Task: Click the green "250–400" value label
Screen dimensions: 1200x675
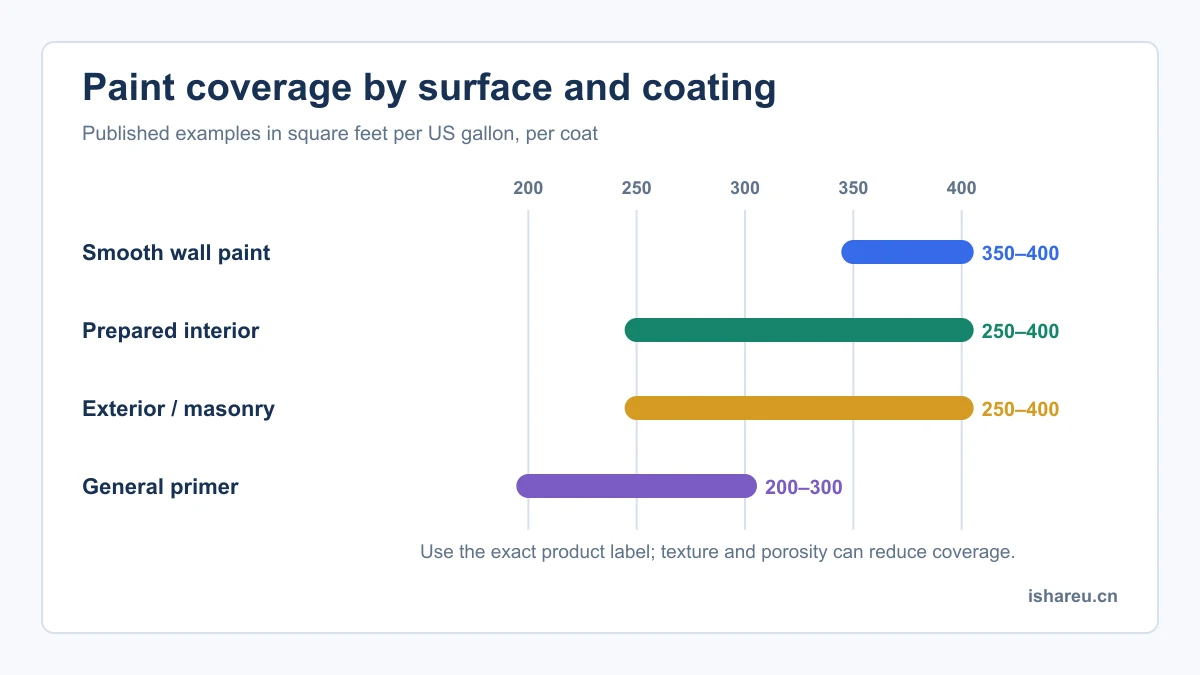Action: pos(1020,332)
